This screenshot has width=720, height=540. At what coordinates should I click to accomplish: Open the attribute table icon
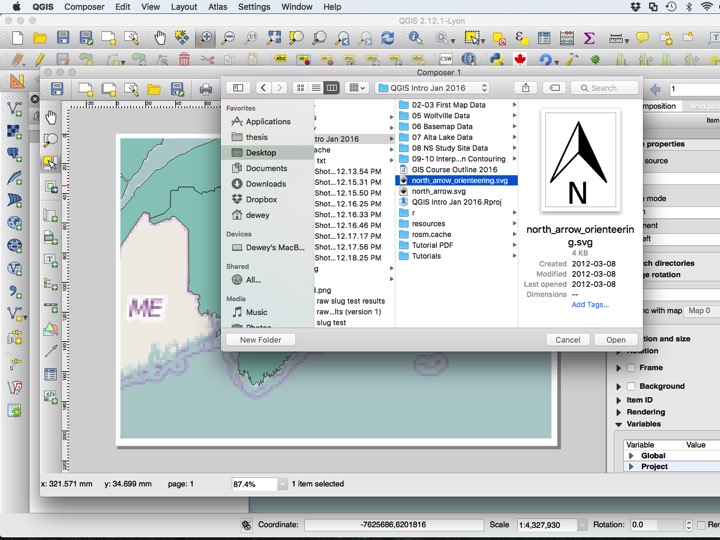point(544,38)
